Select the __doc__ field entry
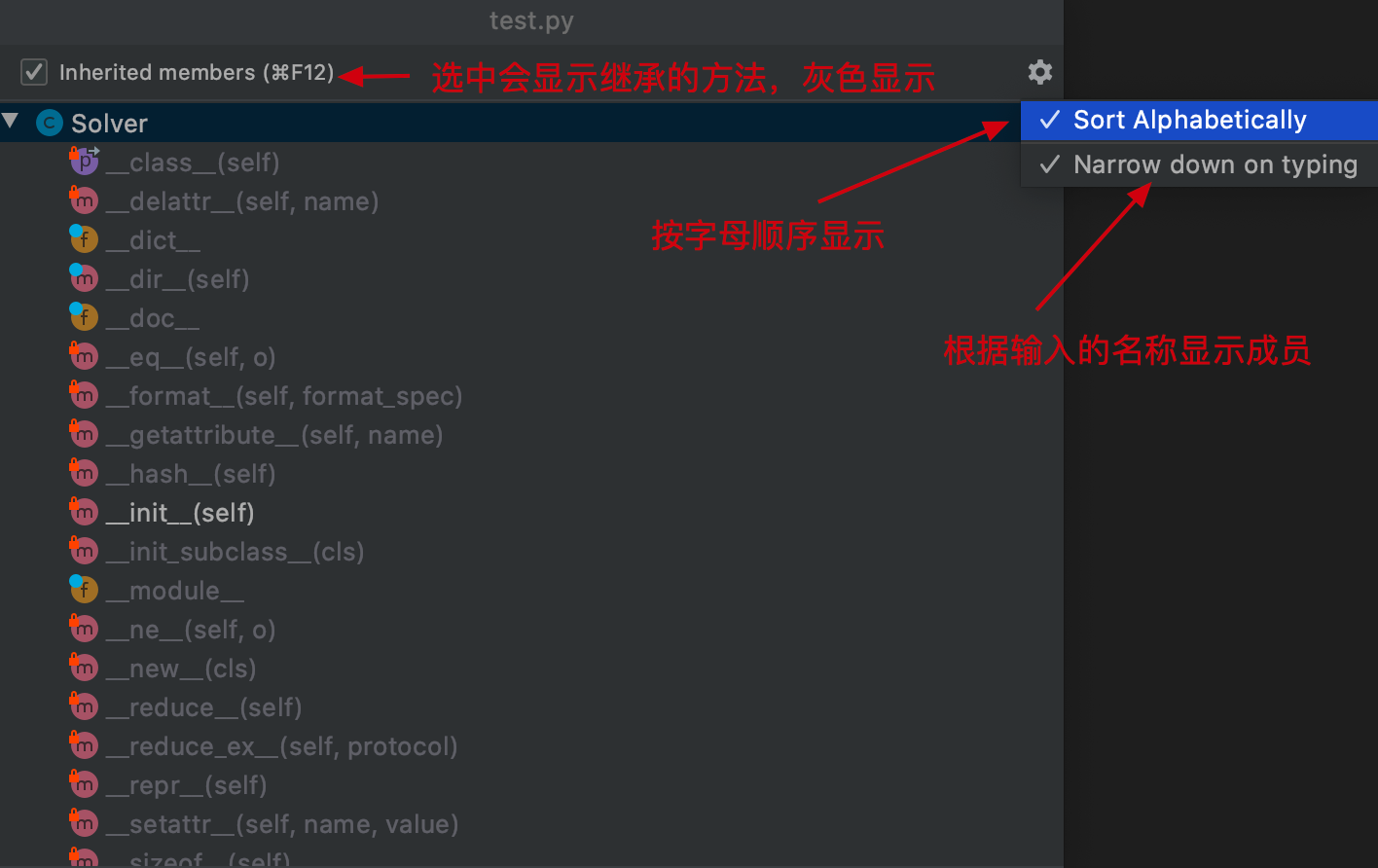The width and height of the screenshot is (1378, 868). 153,318
